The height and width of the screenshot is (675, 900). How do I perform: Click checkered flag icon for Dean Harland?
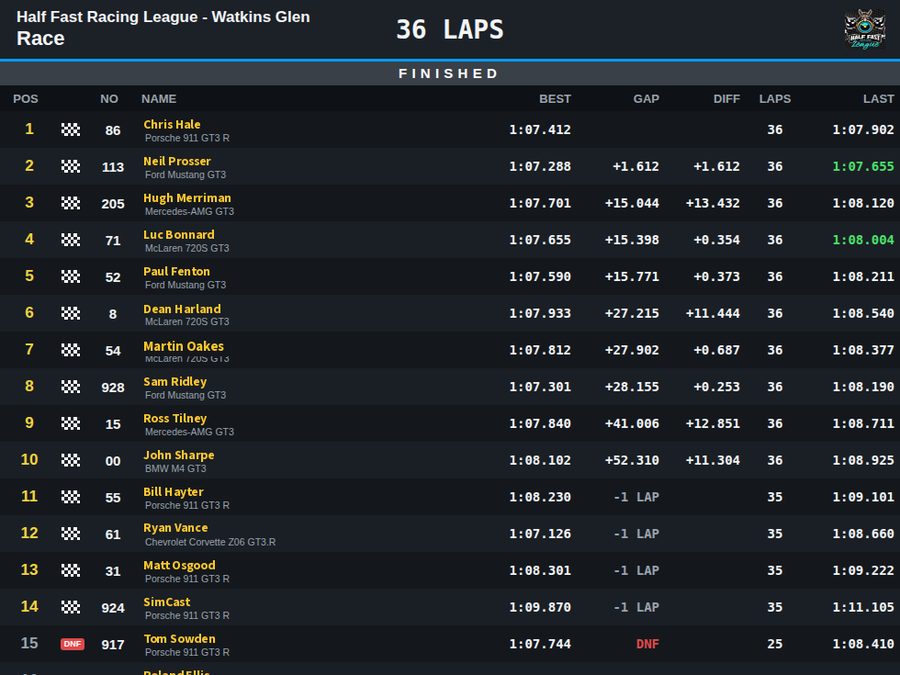pyautogui.click(x=71, y=313)
